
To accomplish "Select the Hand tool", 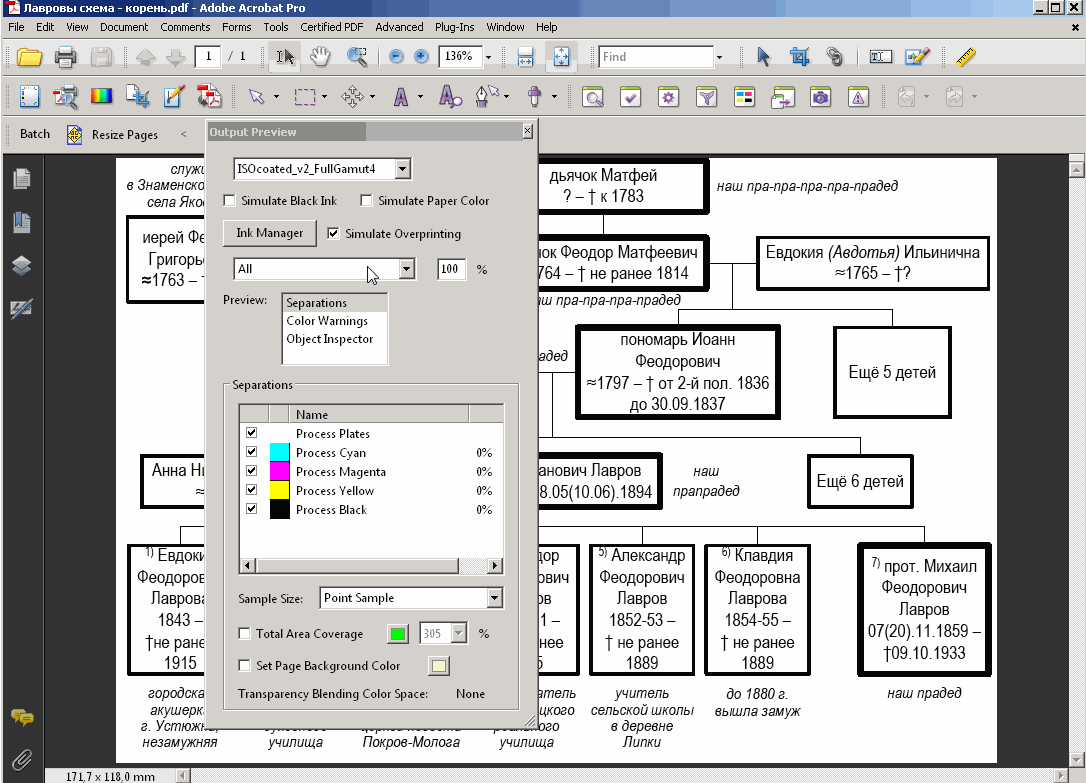I will click(x=320, y=57).
